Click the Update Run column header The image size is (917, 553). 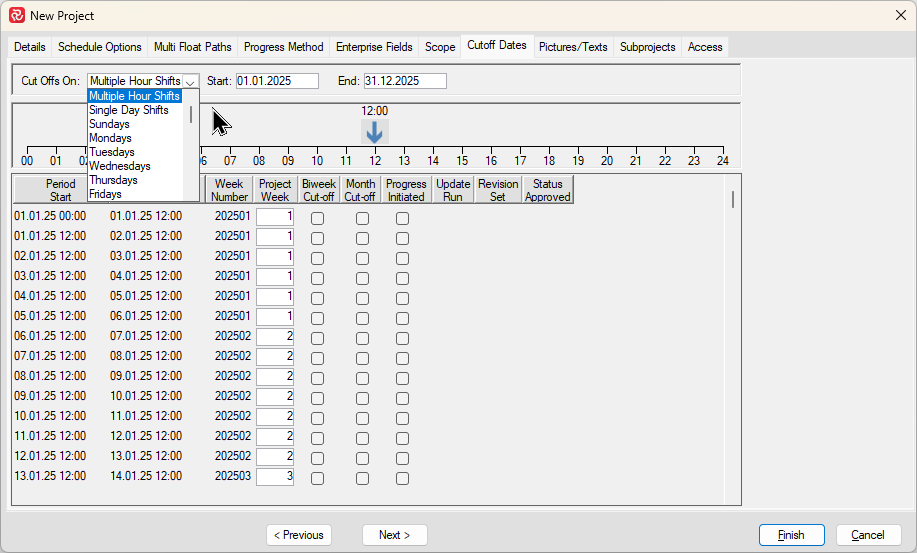pos(453,190)
